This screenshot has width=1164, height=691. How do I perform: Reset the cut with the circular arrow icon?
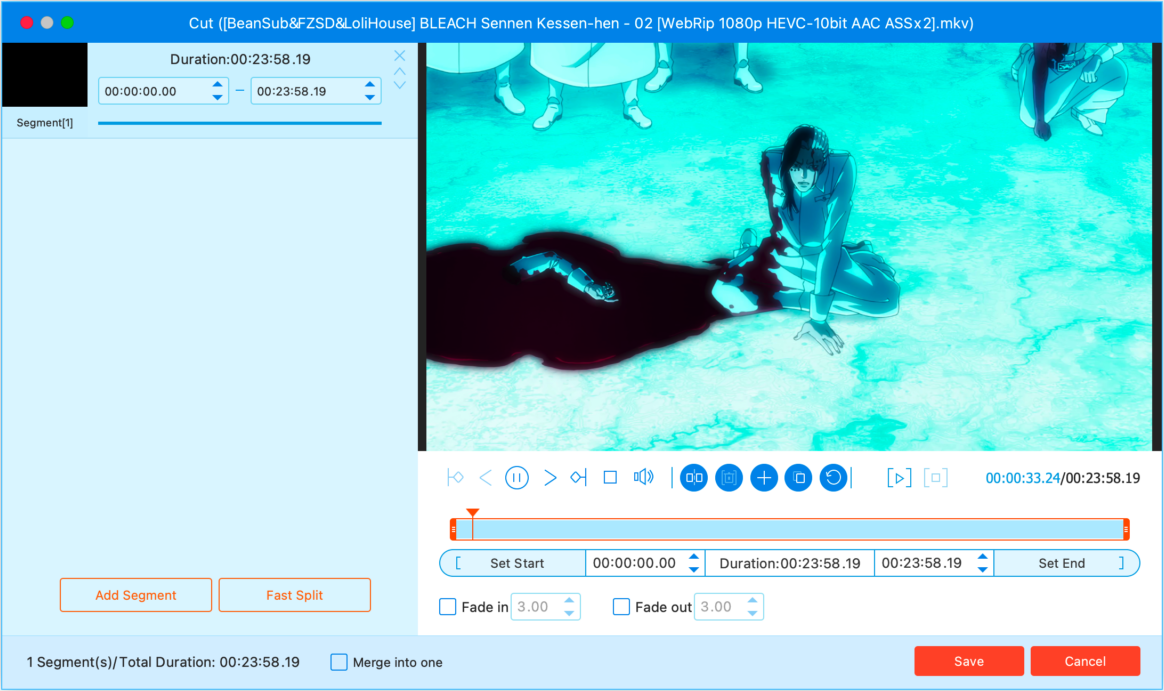pos(834,477)
